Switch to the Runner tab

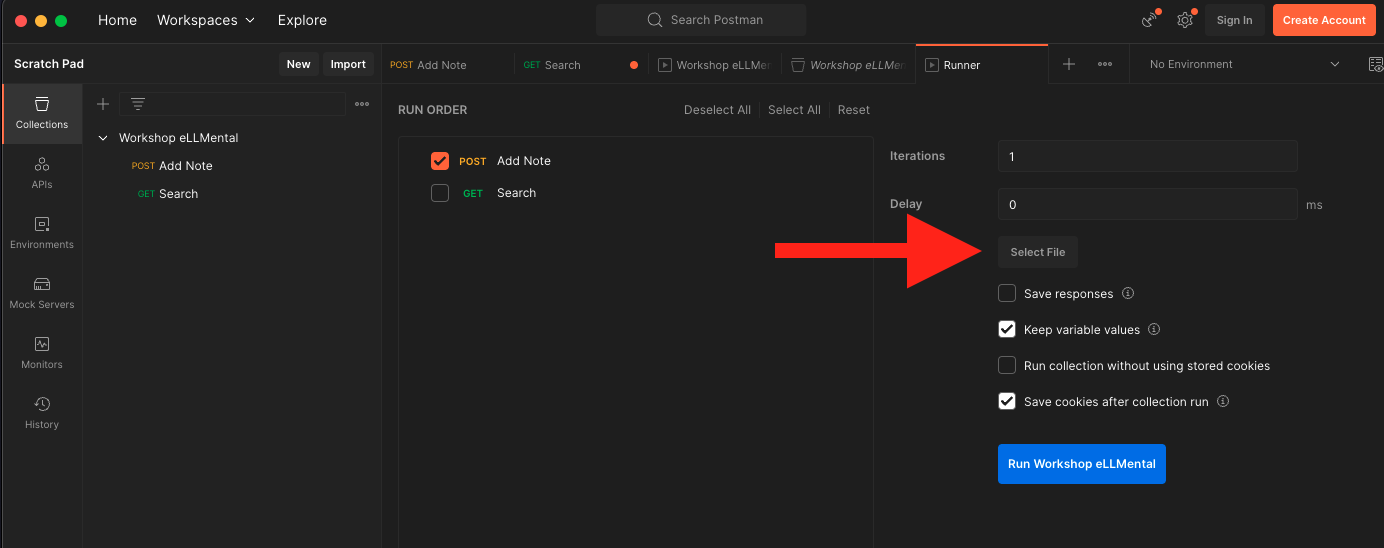click(982, 65)
